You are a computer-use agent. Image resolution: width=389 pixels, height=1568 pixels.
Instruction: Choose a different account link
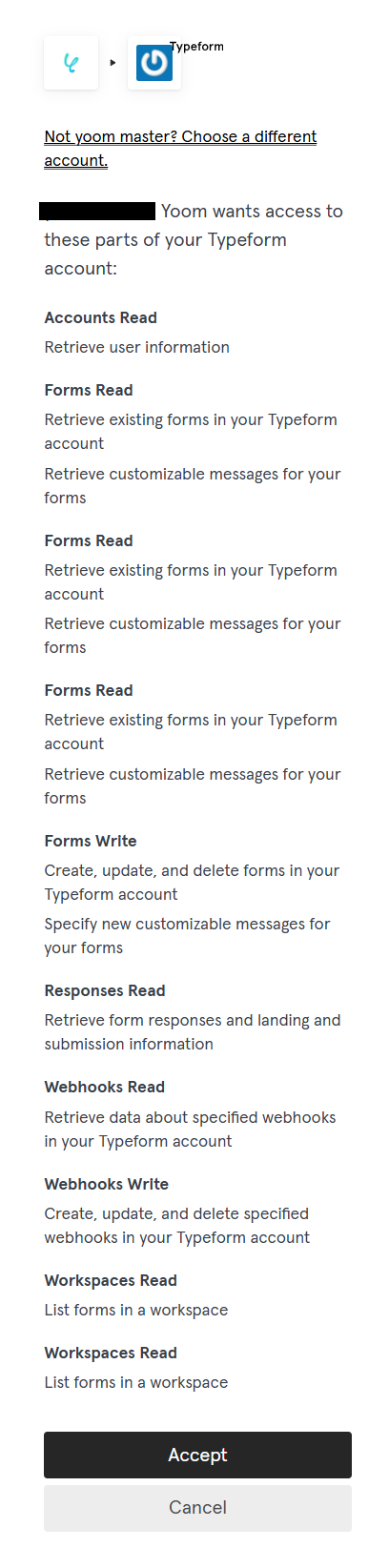180,149
